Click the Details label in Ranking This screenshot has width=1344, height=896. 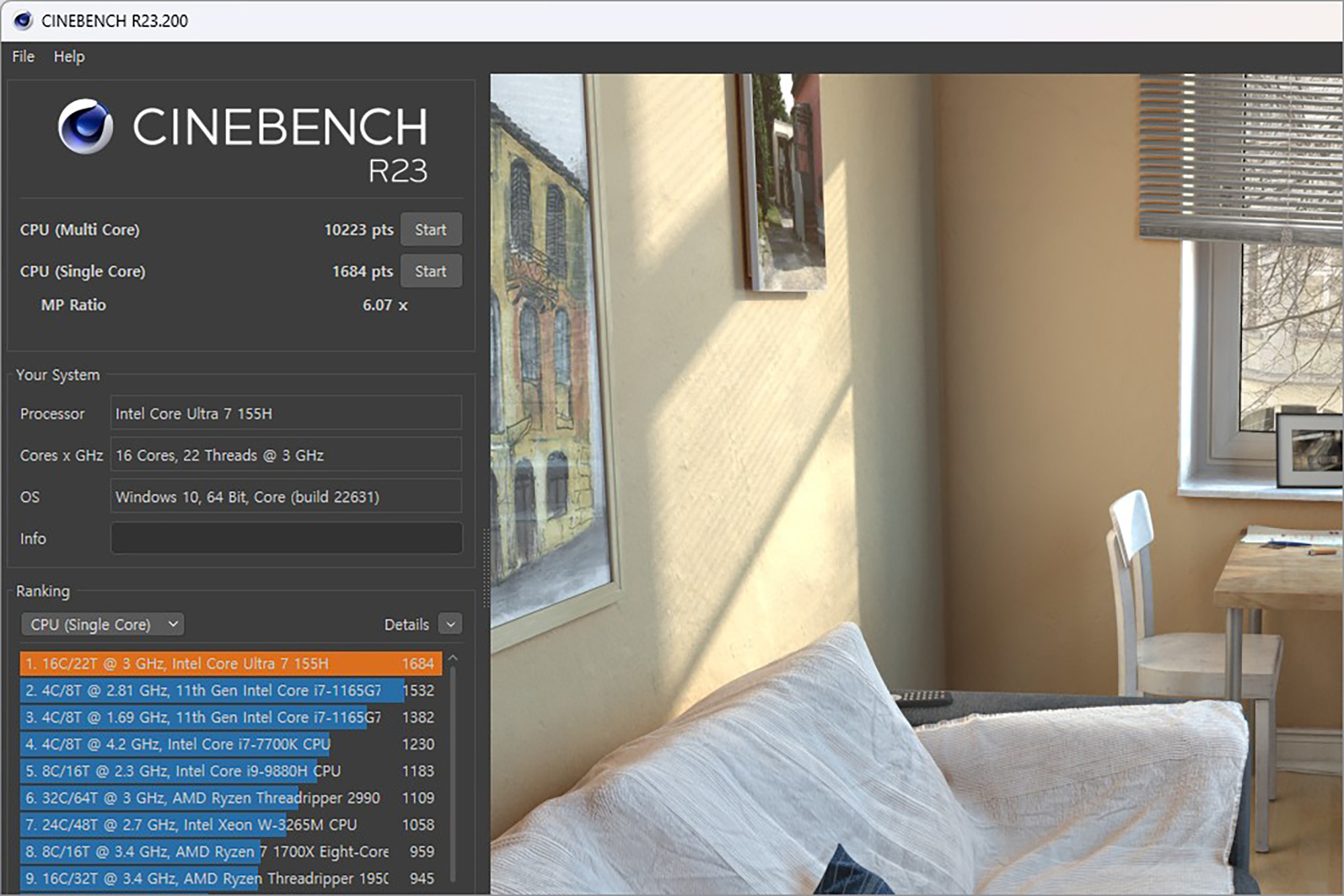pos(406,625)
